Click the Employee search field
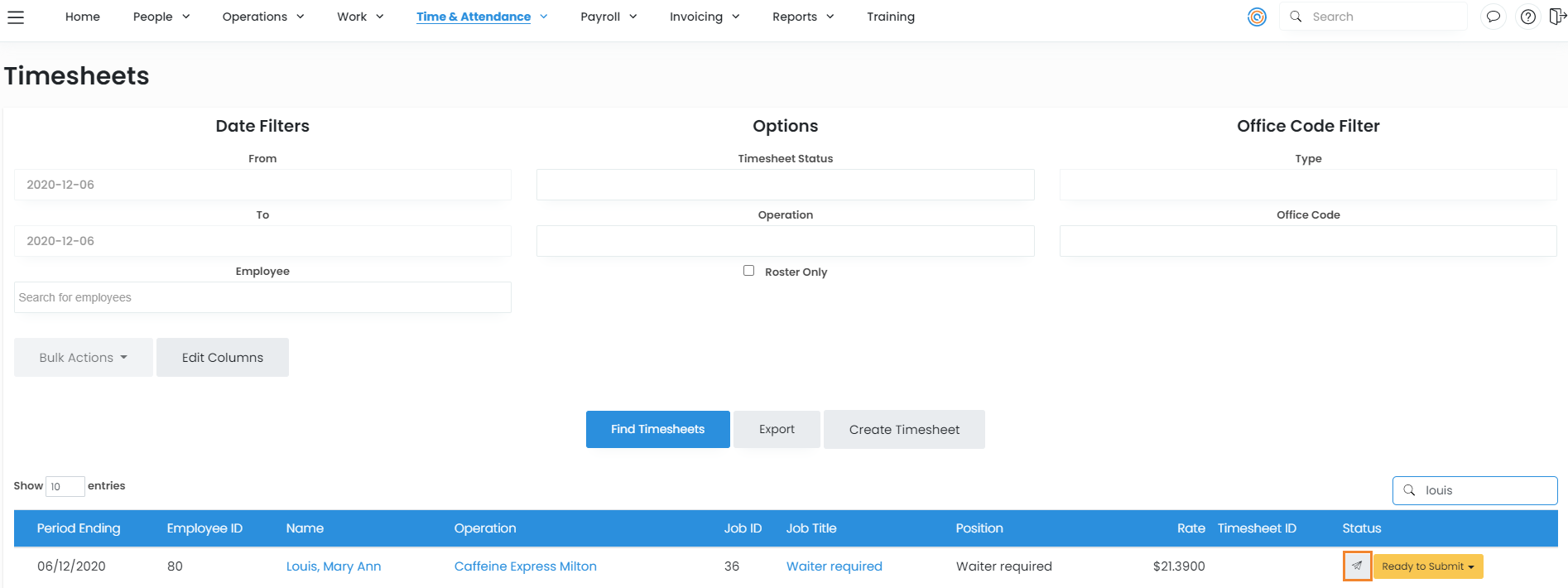The image size is (1568, 588). click(262, 297)
